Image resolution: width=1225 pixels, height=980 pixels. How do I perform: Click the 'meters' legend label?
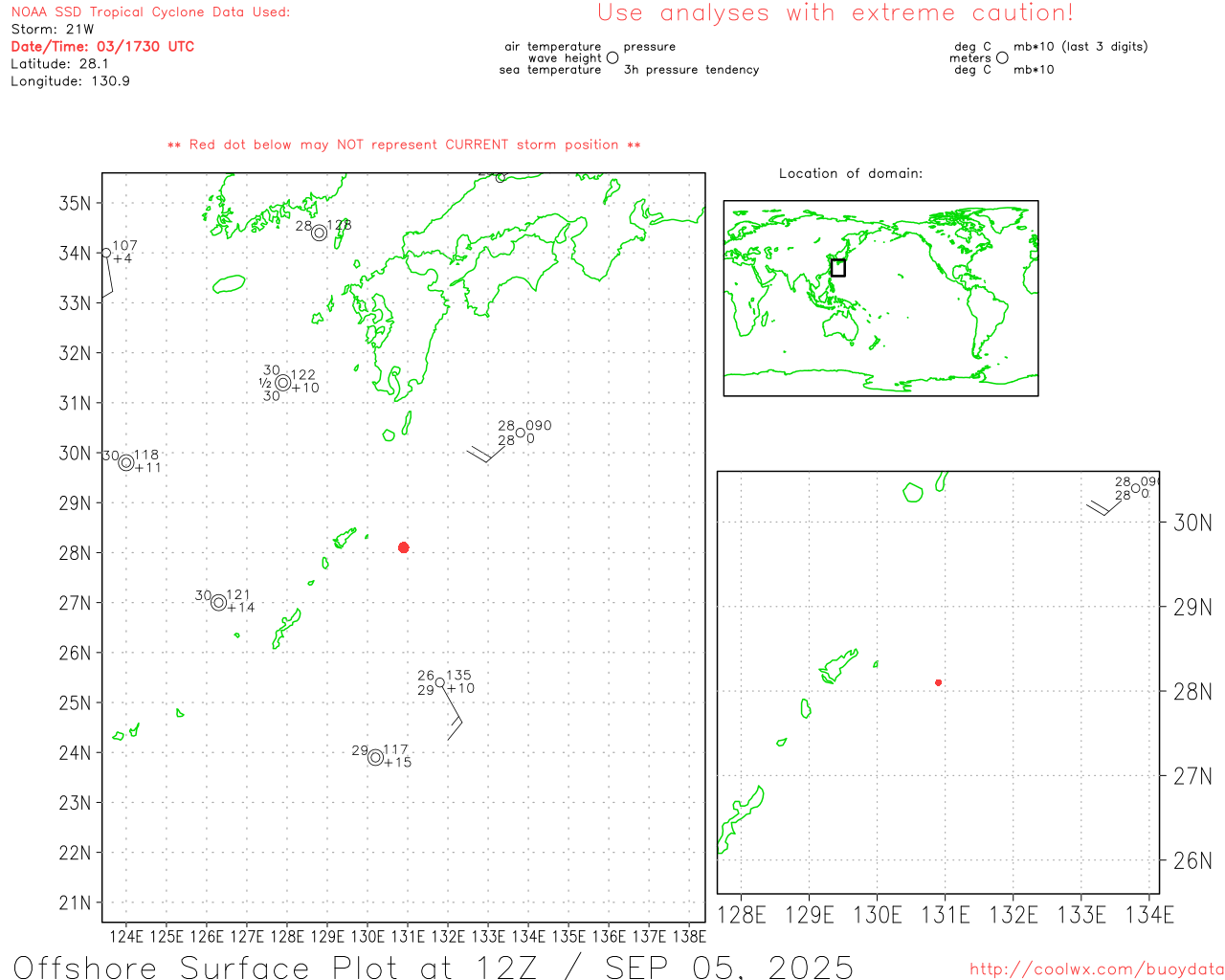coord(970,58)
